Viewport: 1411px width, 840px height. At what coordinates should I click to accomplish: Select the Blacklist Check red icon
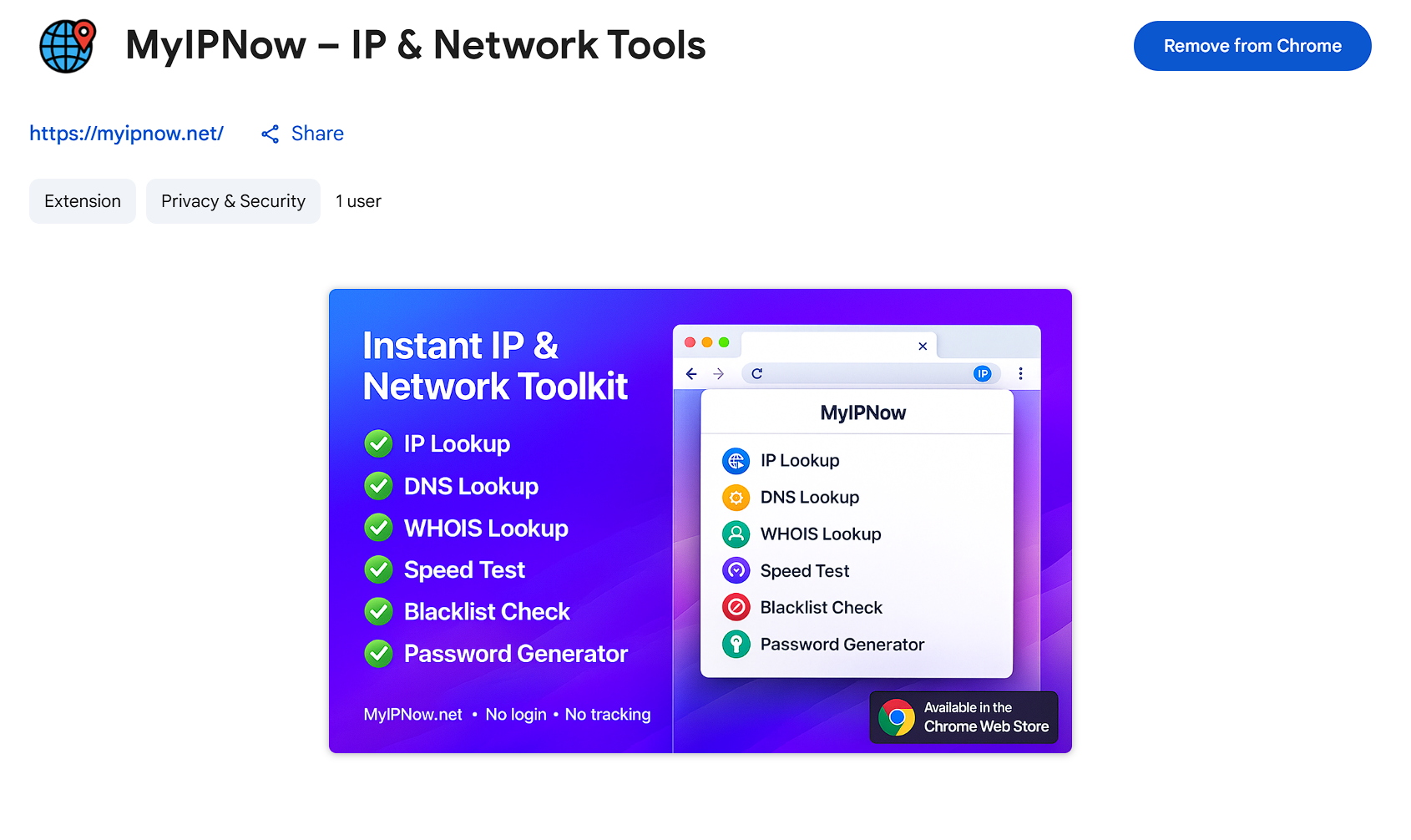[x=736, y=607]
